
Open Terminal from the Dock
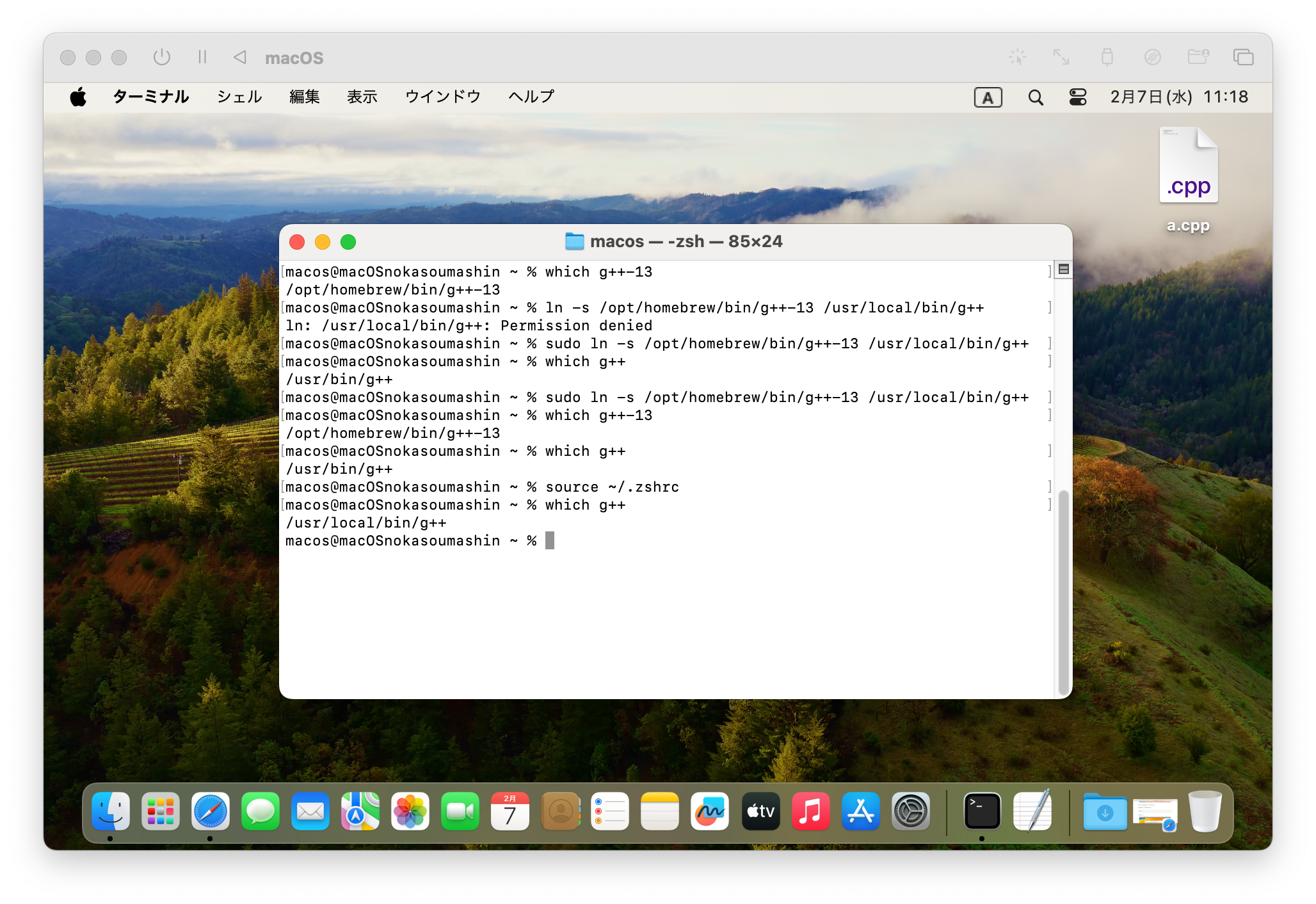[982, 811]
